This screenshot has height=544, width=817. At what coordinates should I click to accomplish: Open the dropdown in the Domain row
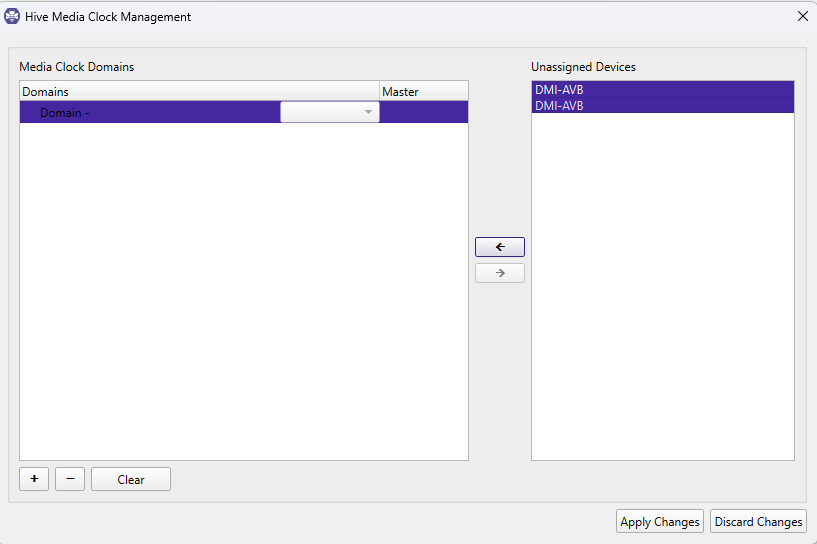click(x=329, y=112)
